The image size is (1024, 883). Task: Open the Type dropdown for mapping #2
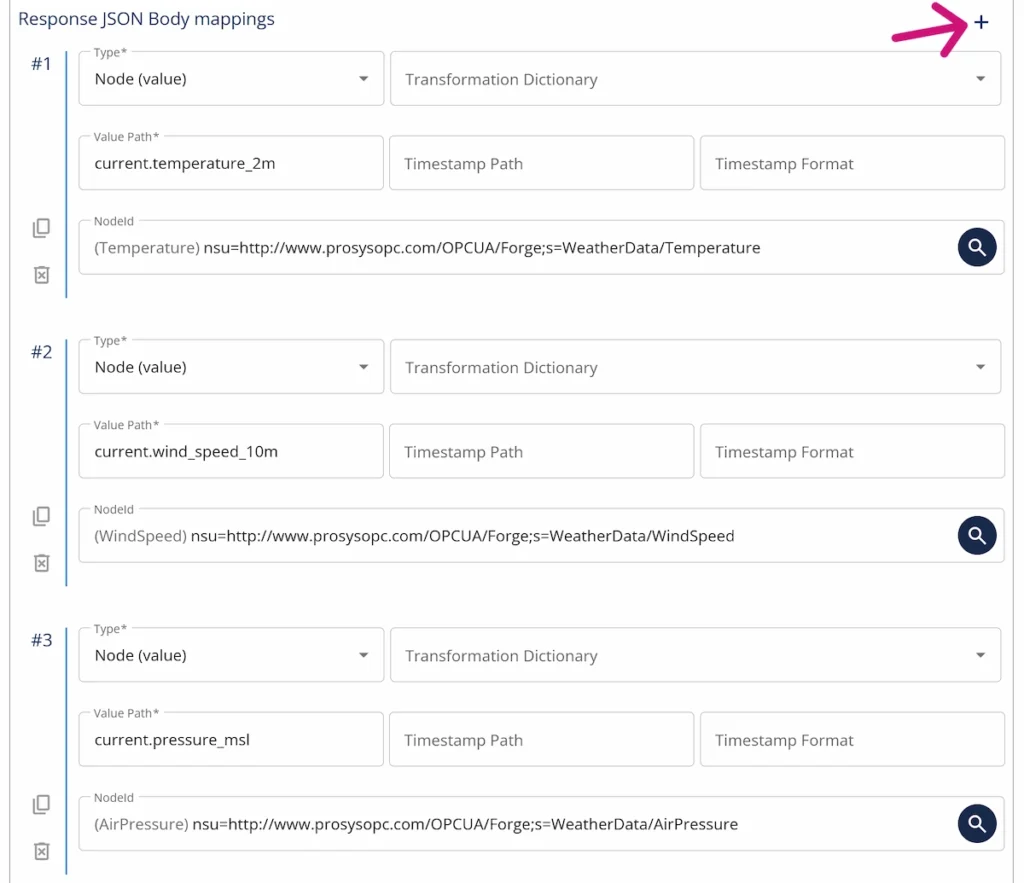coord(365,366)
